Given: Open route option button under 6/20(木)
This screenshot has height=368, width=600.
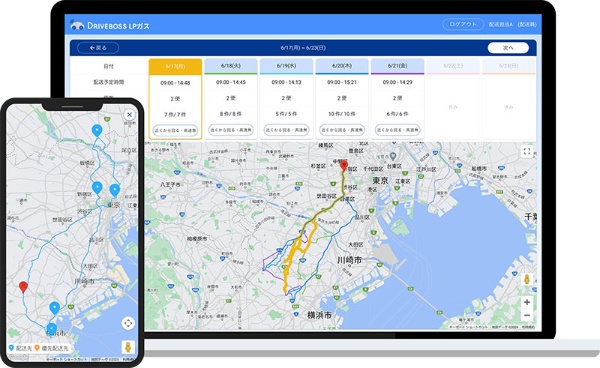Looking at the screenshot, I should (x=342, y=130).
